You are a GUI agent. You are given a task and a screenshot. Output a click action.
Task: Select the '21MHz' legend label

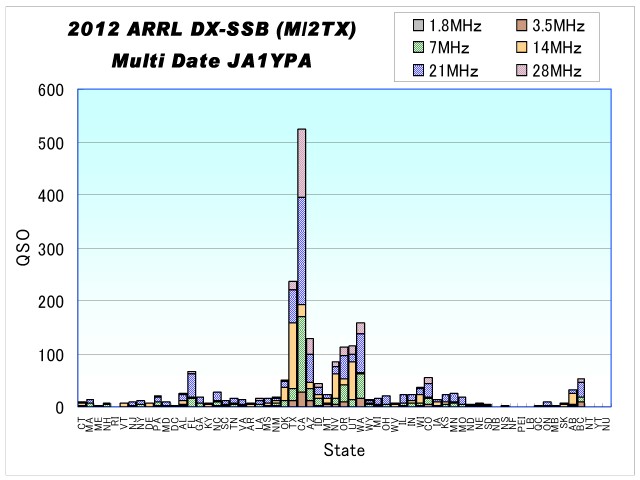coord(453,71)
